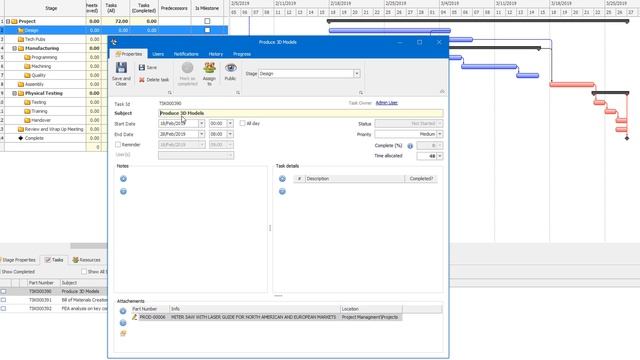The image size is (640, 360).
Task: Collapse the Manufacturing tree node
Action: coord(14,48)
